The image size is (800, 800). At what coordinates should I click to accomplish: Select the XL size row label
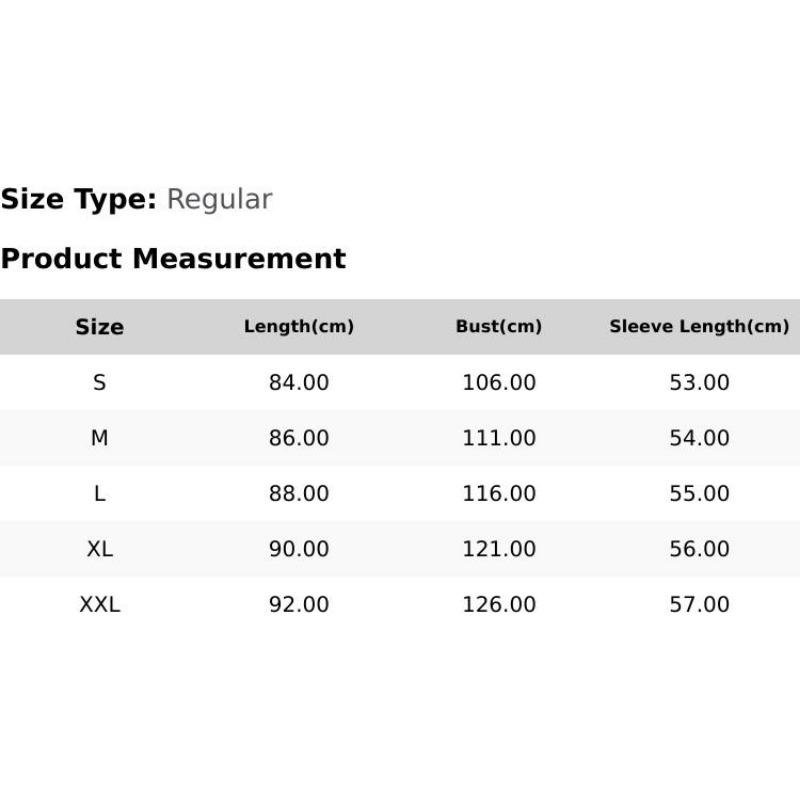pyautogui.click(x=99, y=549)
